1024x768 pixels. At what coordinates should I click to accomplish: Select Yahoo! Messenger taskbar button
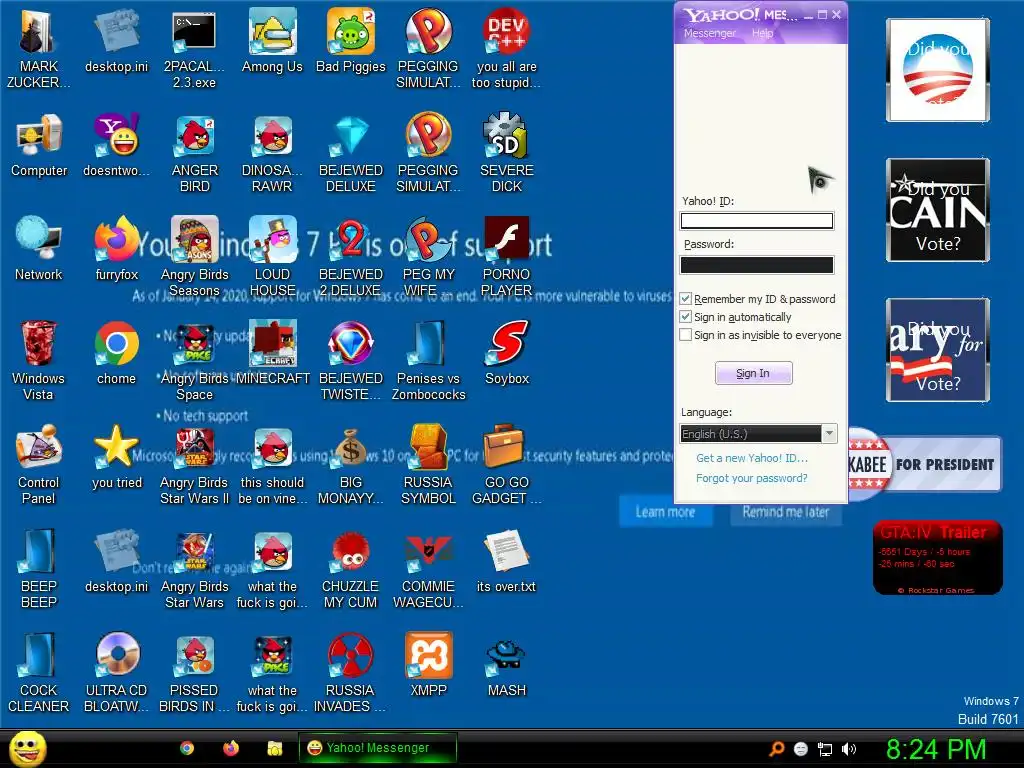click(377, 748)
